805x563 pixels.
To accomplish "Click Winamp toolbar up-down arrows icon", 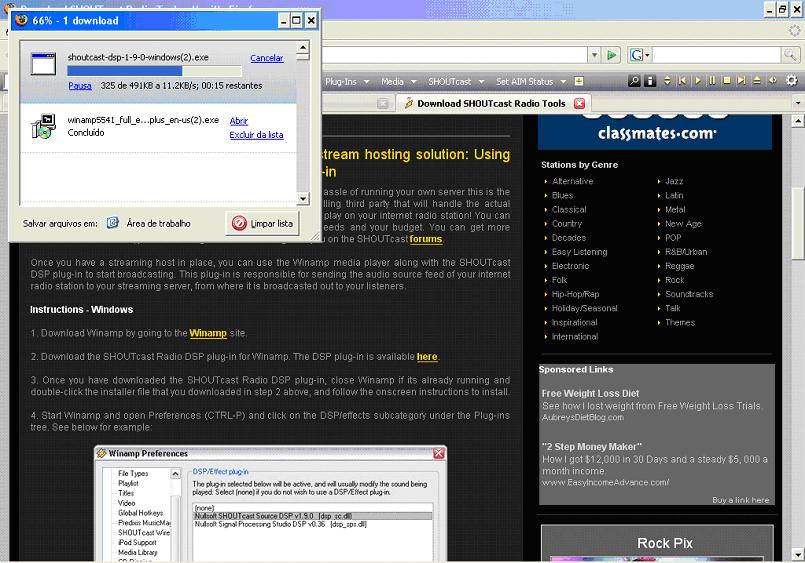I will click(667, 81).
